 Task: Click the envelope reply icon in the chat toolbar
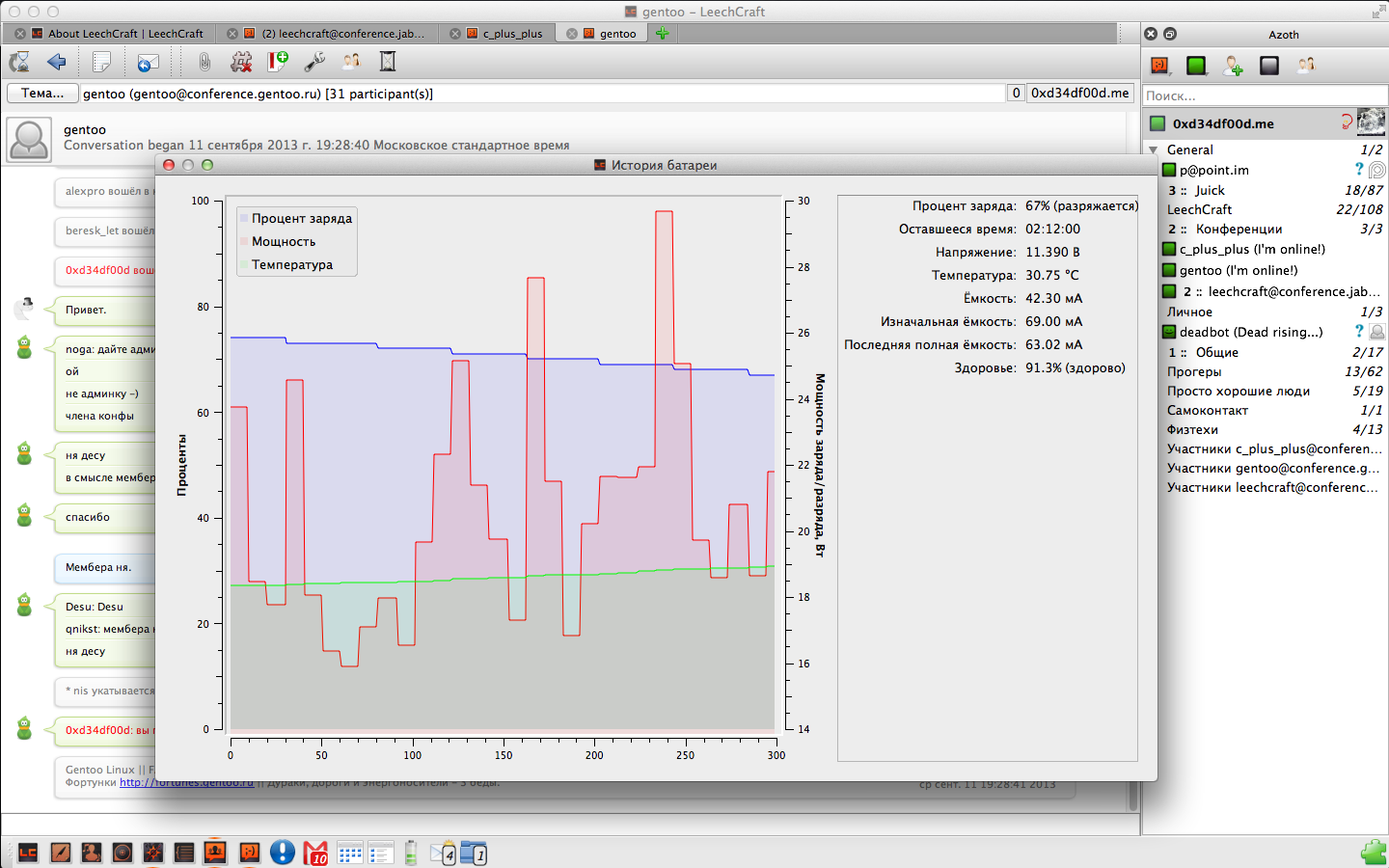(148, 62)
